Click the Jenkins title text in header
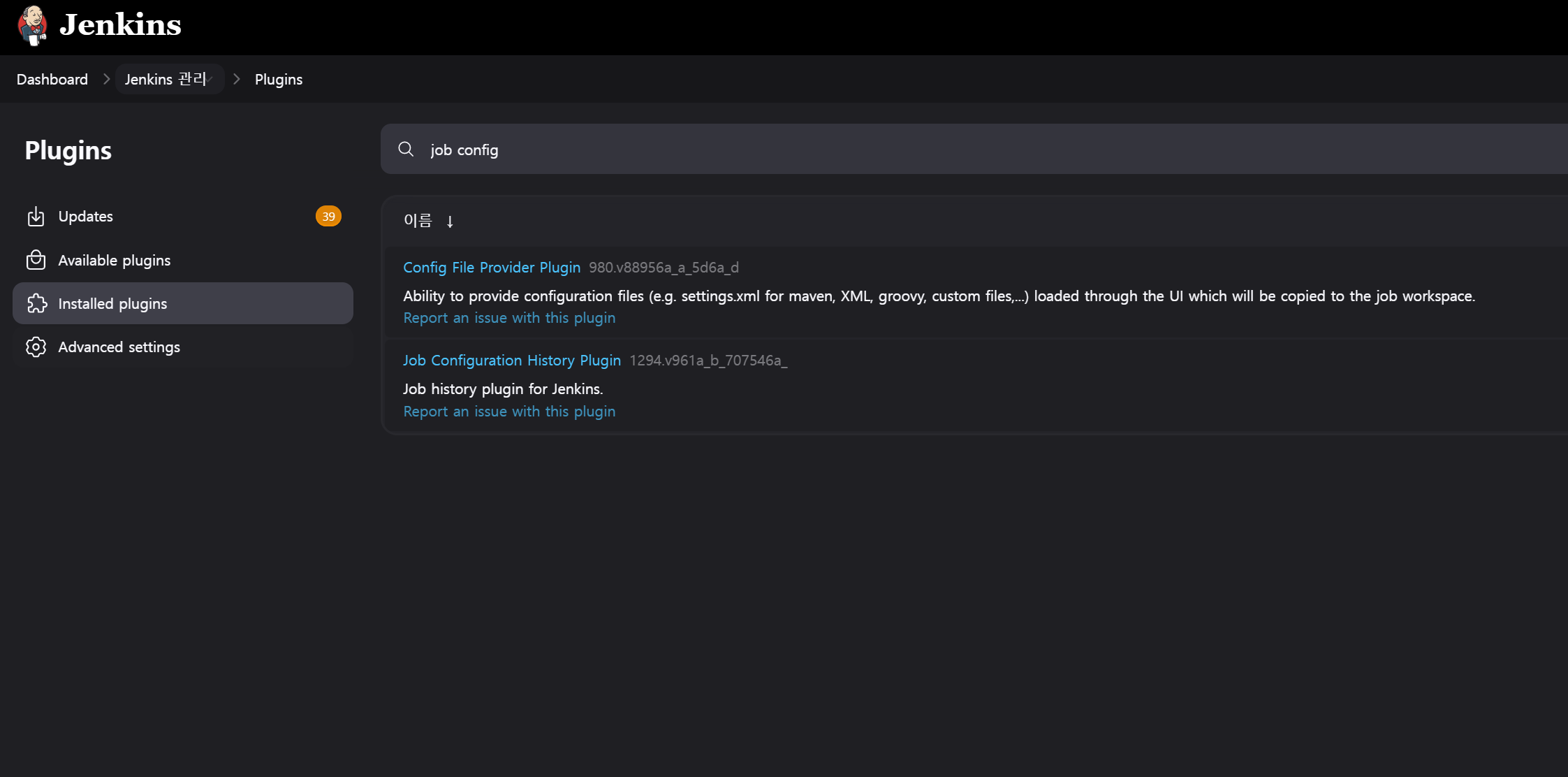Screen dimensions: 1568x777 [120, 25]
